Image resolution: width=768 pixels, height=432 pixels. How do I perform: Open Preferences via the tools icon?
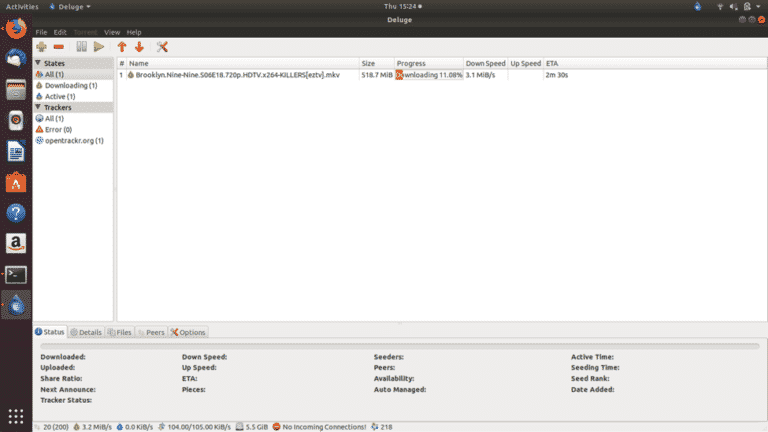coord(162,47)
